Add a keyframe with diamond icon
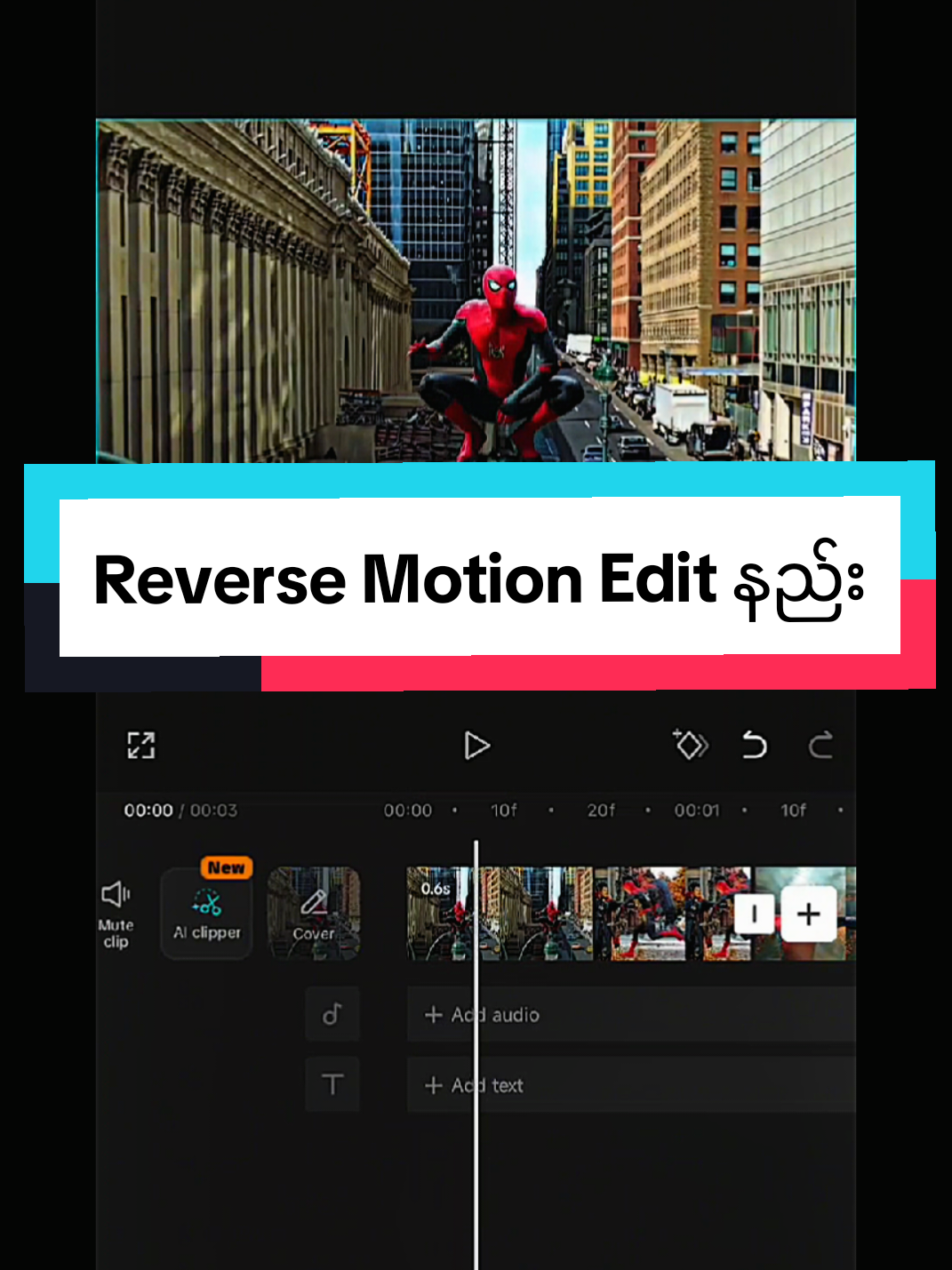This screenshot has width=952, height=1270. click(x=690, y=745)
